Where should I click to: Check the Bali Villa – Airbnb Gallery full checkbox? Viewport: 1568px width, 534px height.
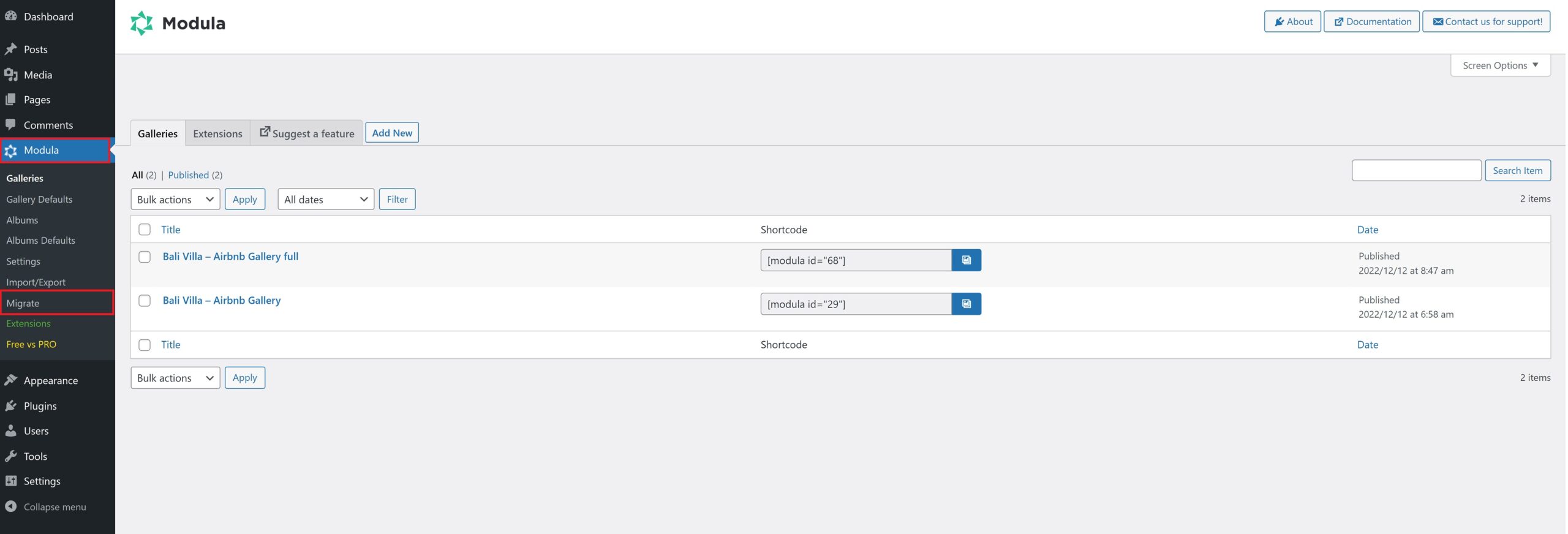(145, 257)
